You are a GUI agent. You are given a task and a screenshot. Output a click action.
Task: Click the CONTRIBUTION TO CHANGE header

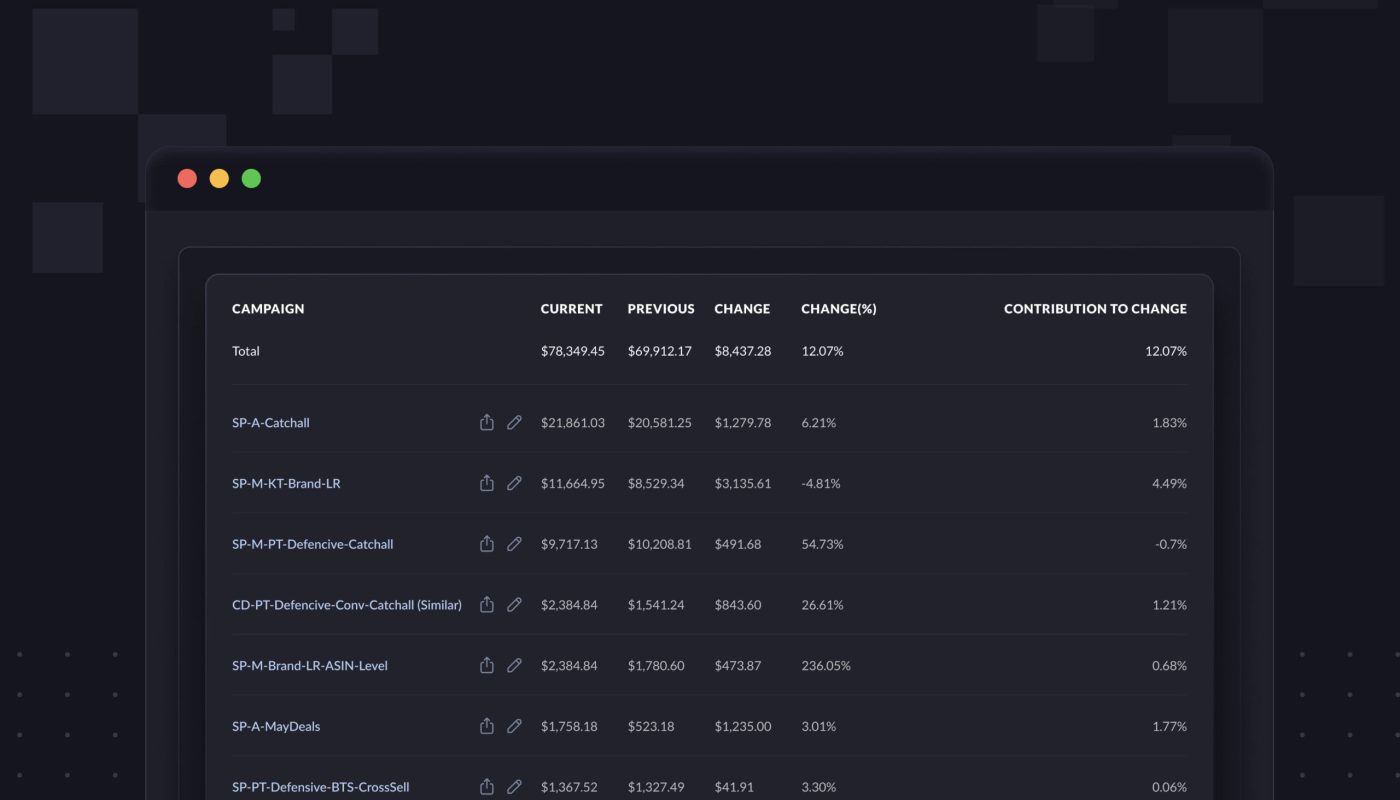[x=1095, y=309]
